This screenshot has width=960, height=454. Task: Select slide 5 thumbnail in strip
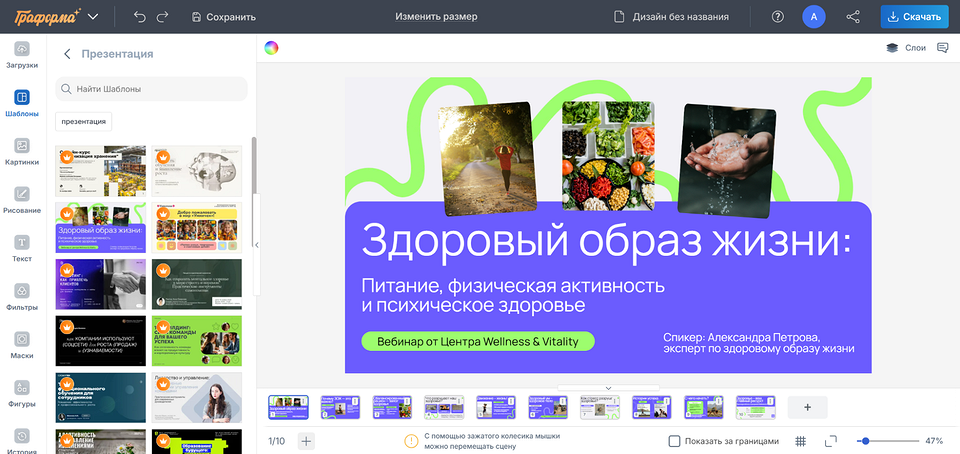(x=496, y=407)
